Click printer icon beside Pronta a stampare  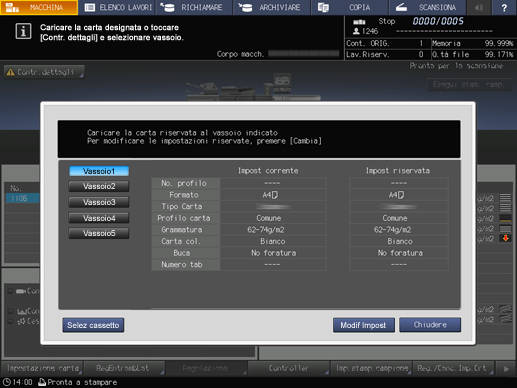pyautogui.click(x=42, y=382)
